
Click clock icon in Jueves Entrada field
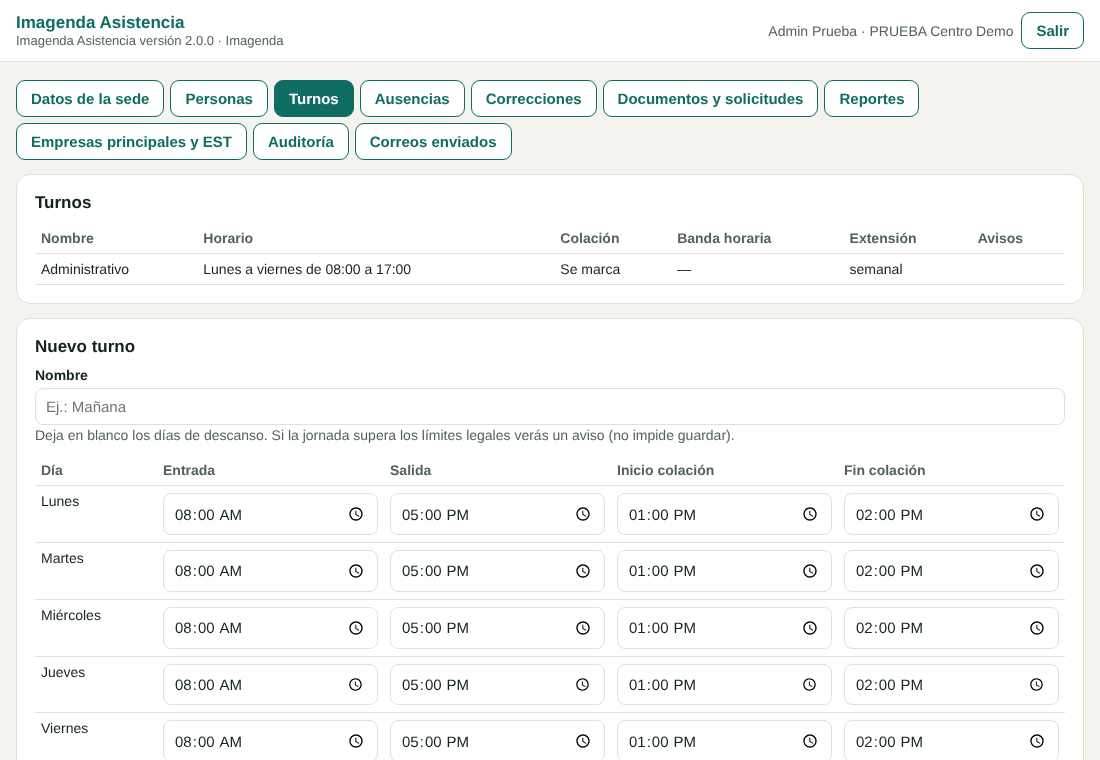(356, 685)
